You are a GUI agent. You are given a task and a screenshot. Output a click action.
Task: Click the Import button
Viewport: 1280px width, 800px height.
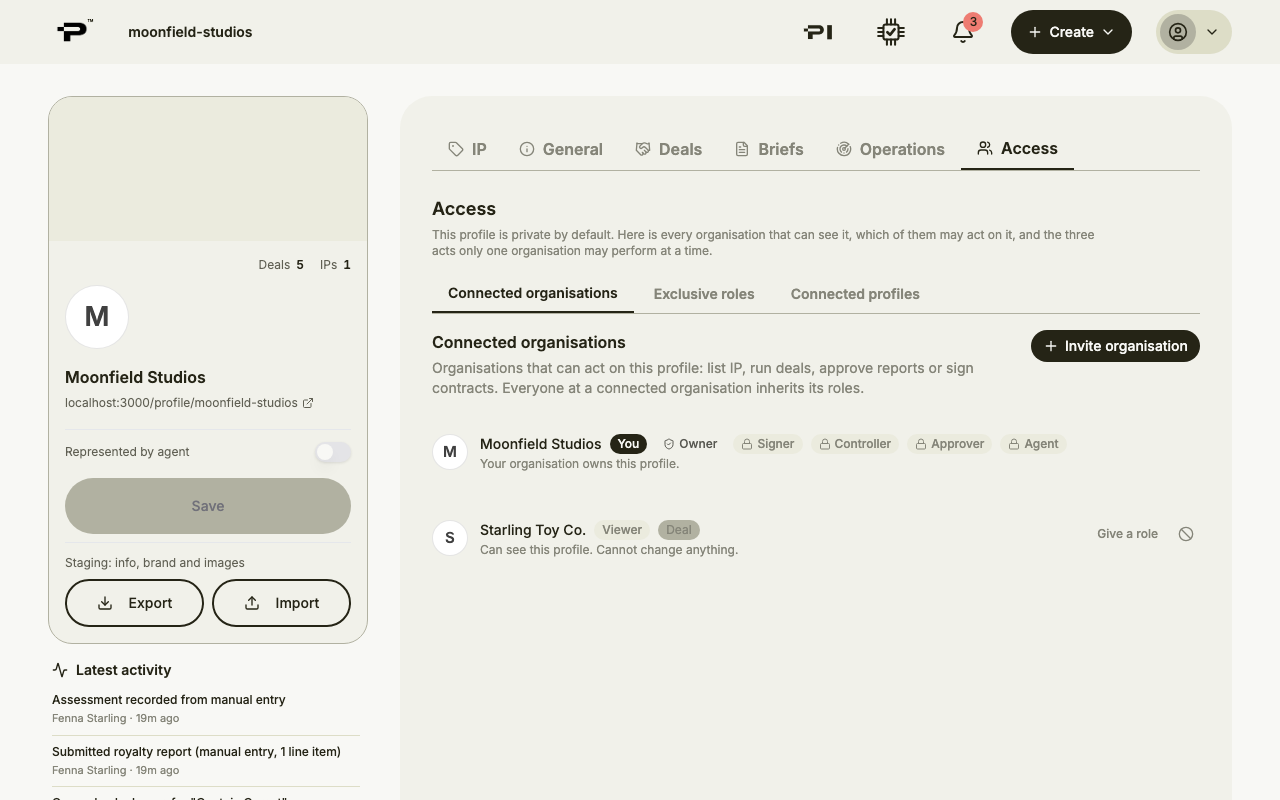coord(281,603)
